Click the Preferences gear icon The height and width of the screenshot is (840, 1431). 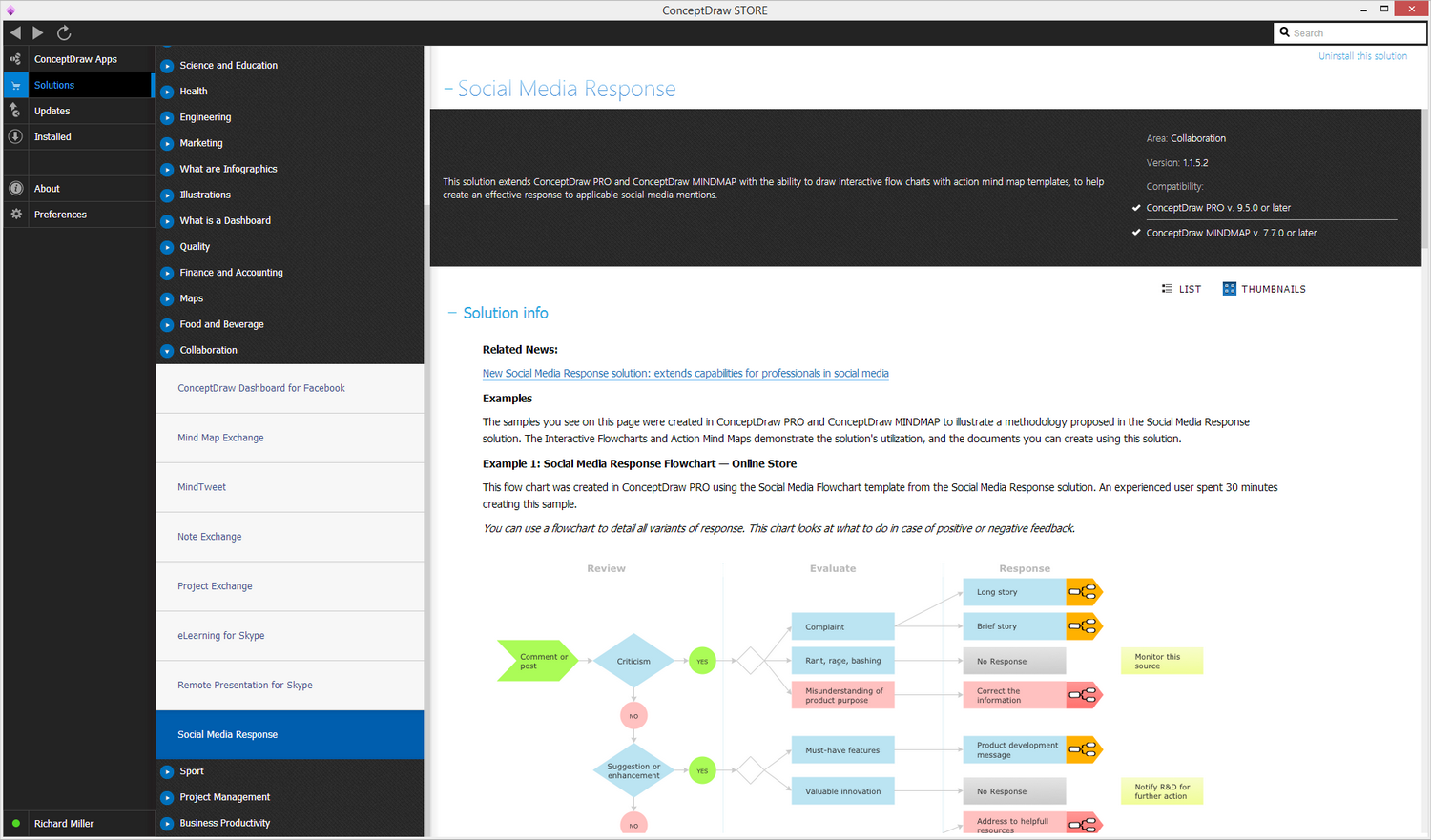[15, 214]
